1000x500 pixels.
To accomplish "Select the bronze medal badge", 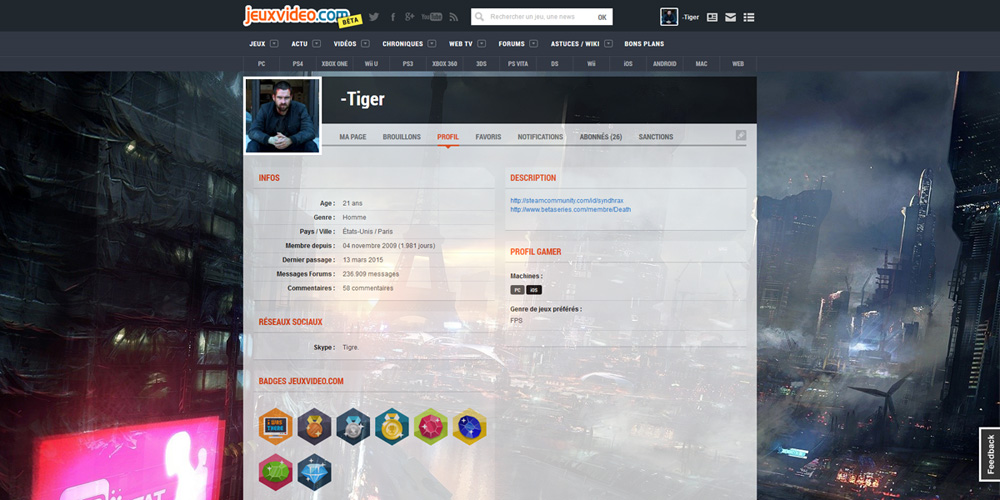I will pos(314,426).
